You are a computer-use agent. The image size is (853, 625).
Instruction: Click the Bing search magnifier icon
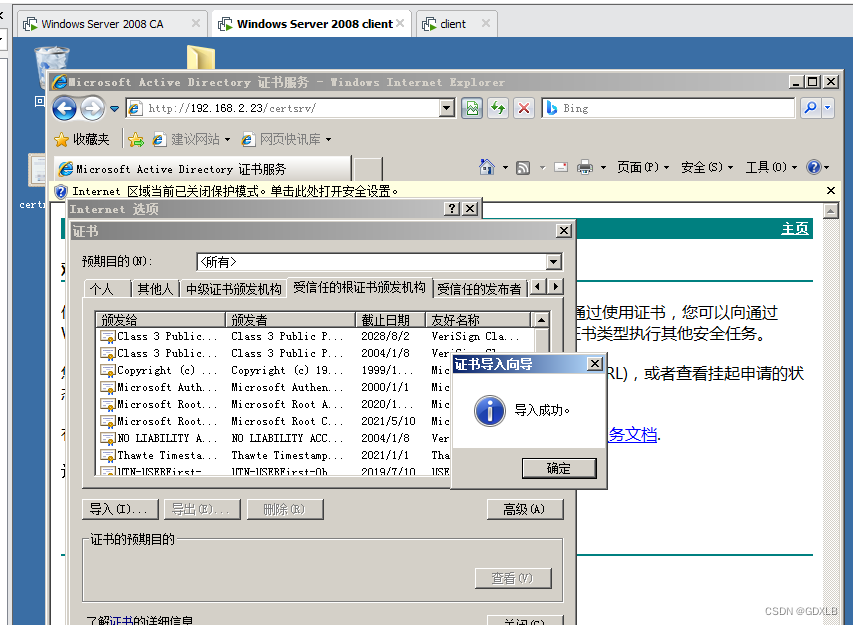[x=810, y=108]
